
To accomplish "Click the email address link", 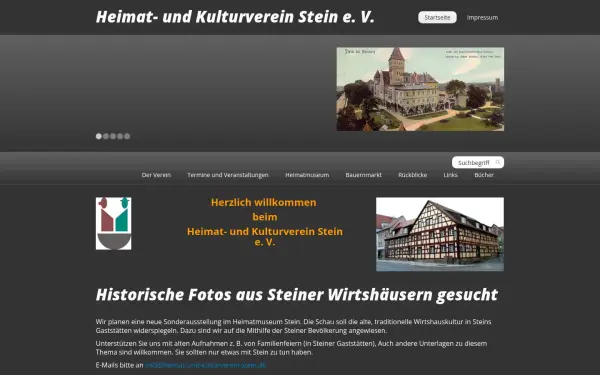I will (x=205, y=365).
